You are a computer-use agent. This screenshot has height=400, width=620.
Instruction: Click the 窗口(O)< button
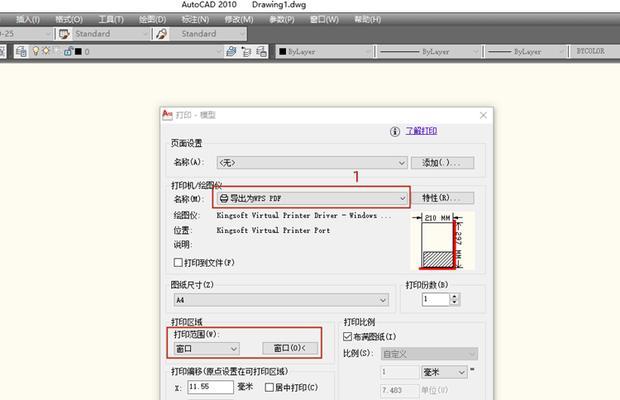pyautogui.click(x=290, y=348)
